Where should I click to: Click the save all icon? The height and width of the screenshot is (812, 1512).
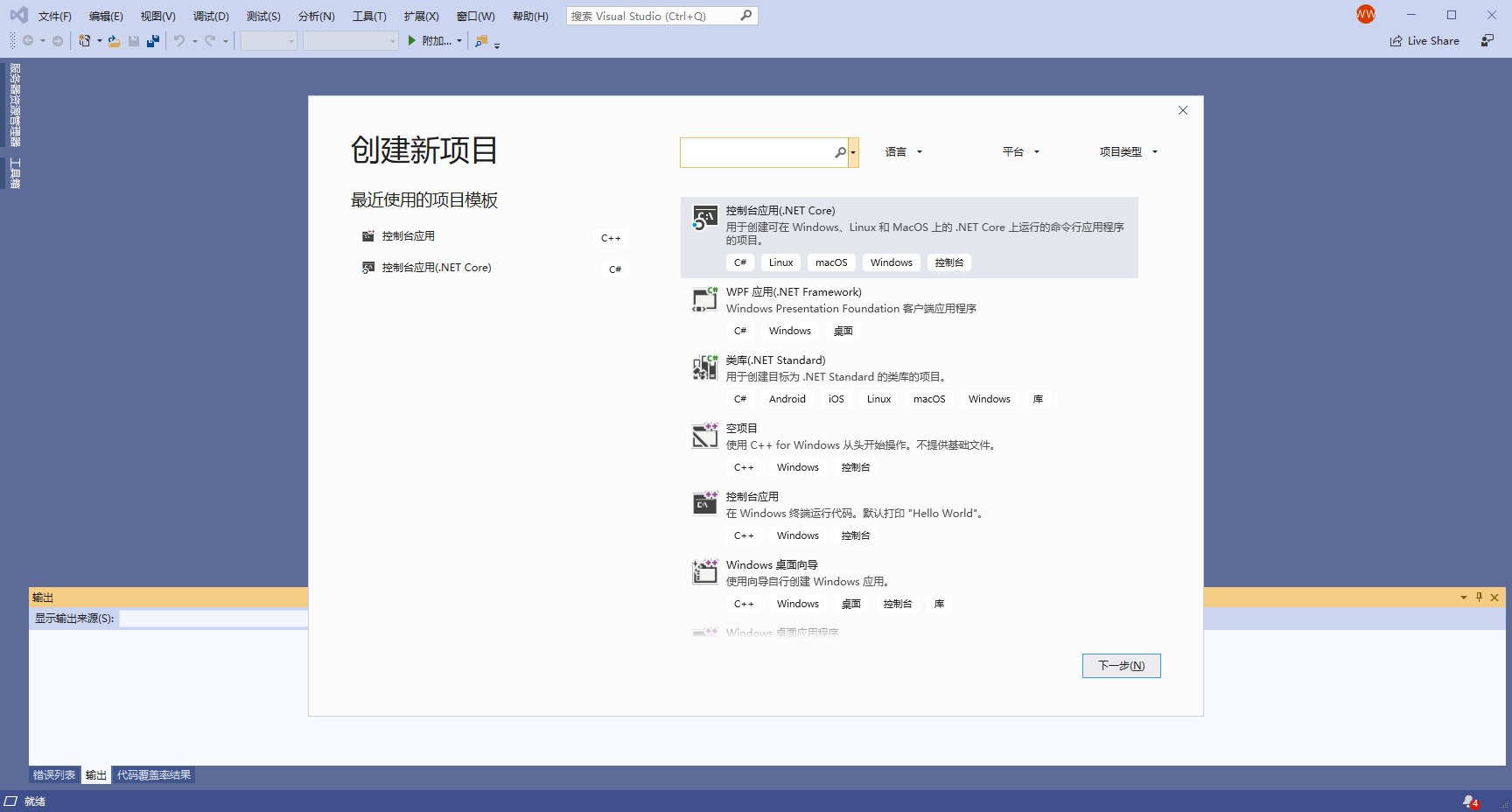point(153,41)
